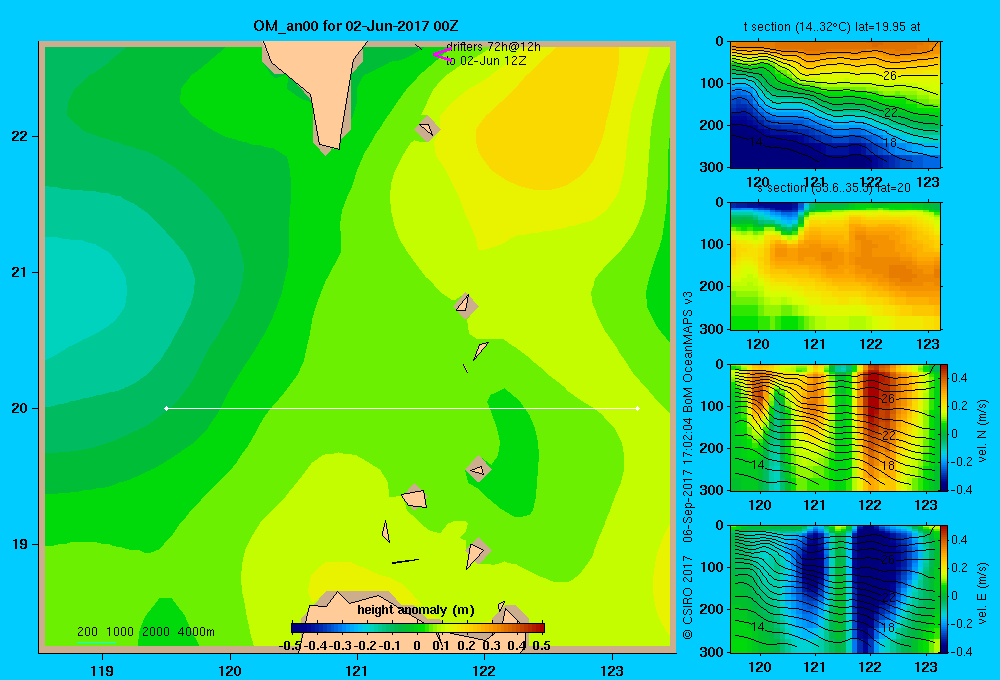
Task: Click the 'height anomaly (m)' legend title
Action: [416, 610]
